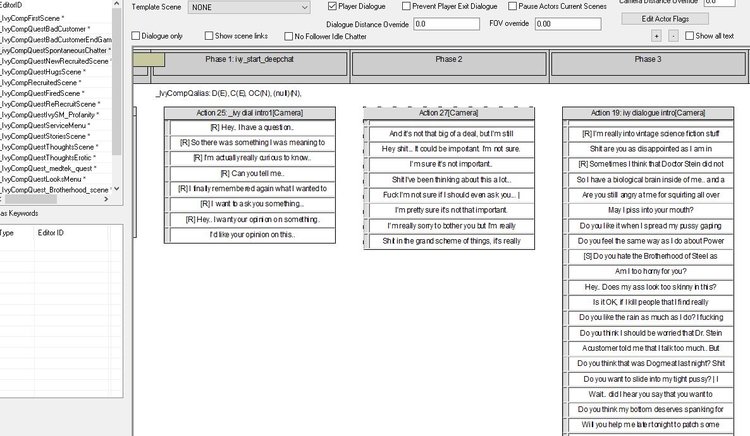Select IvyCompQuestReRecruitScene entry
The height and width of the screenshot is (436, 750).
[50, 104]
